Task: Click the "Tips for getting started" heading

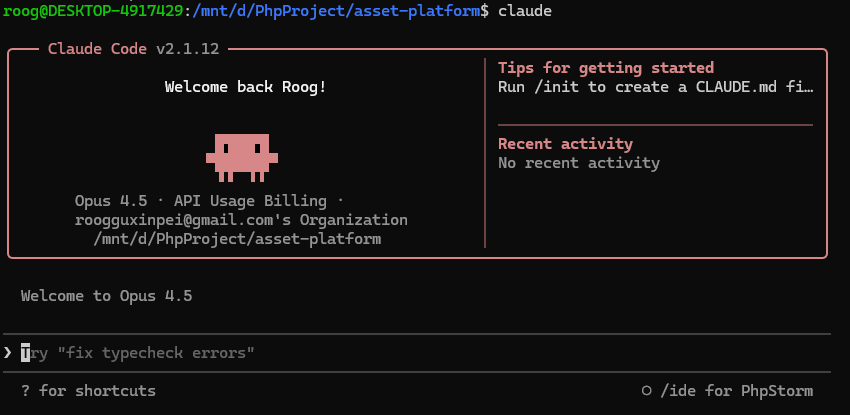Action: point(606,68)
